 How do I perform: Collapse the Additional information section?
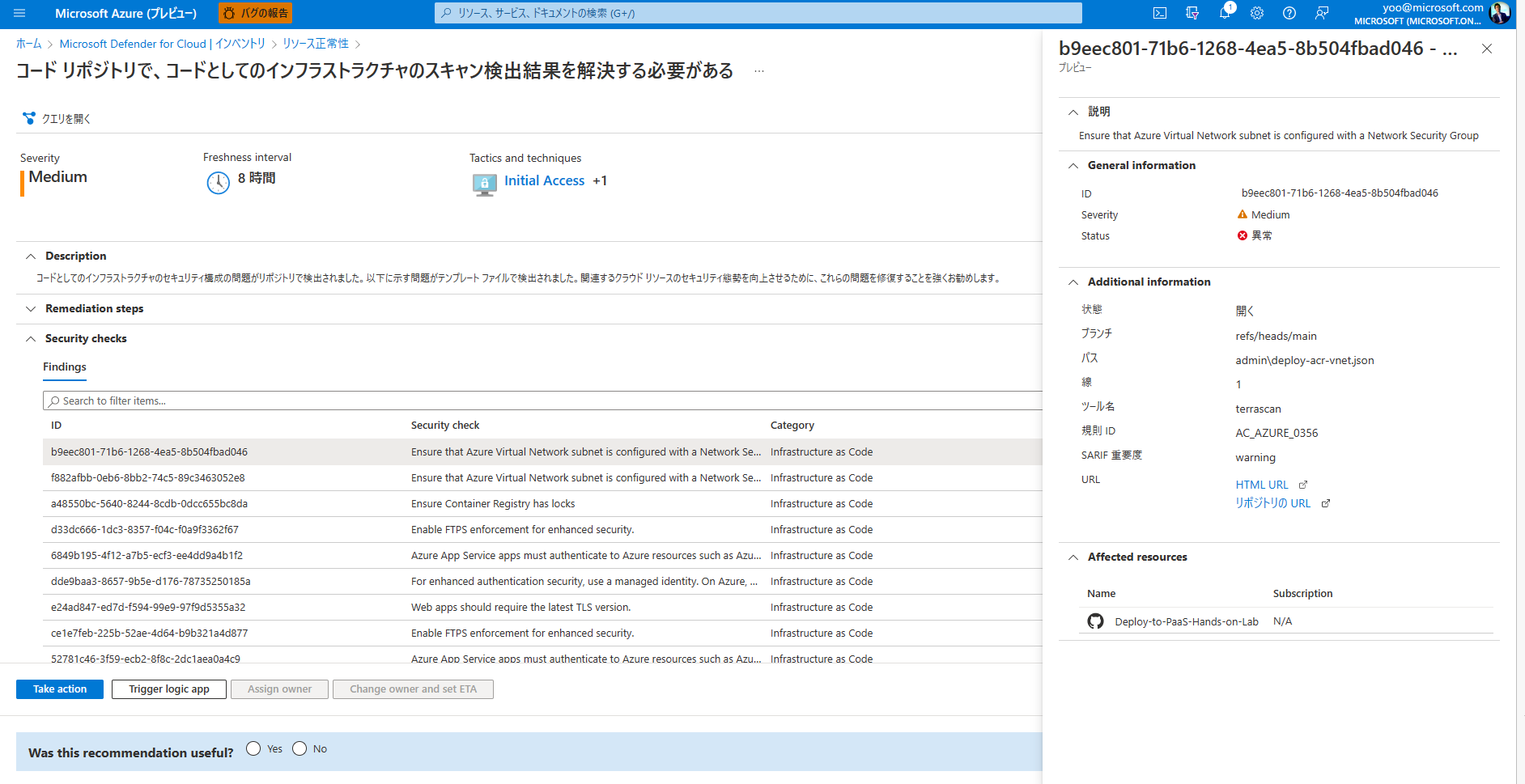click(1073, 282)
